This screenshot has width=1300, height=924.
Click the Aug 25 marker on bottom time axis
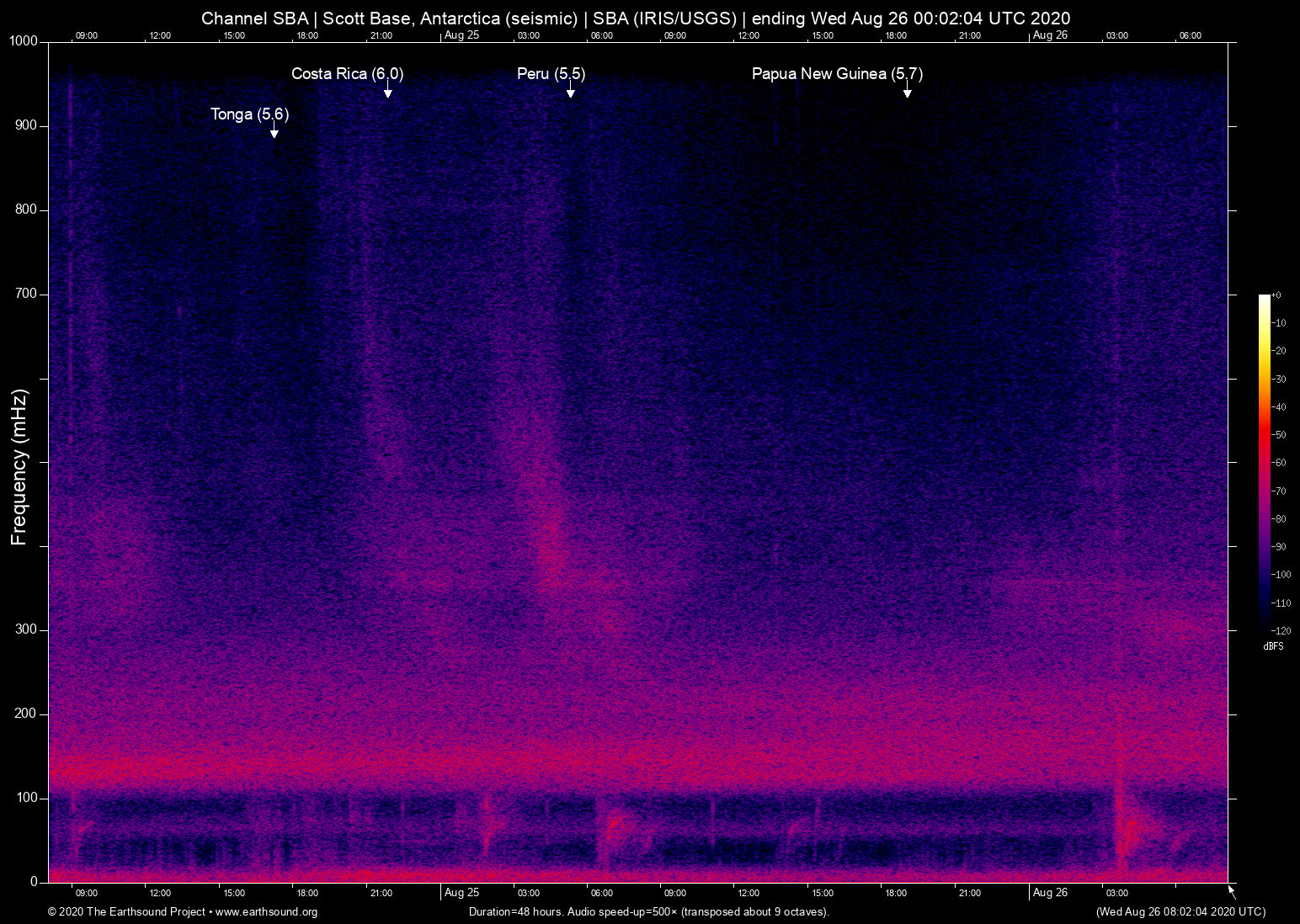coord(461,893)
